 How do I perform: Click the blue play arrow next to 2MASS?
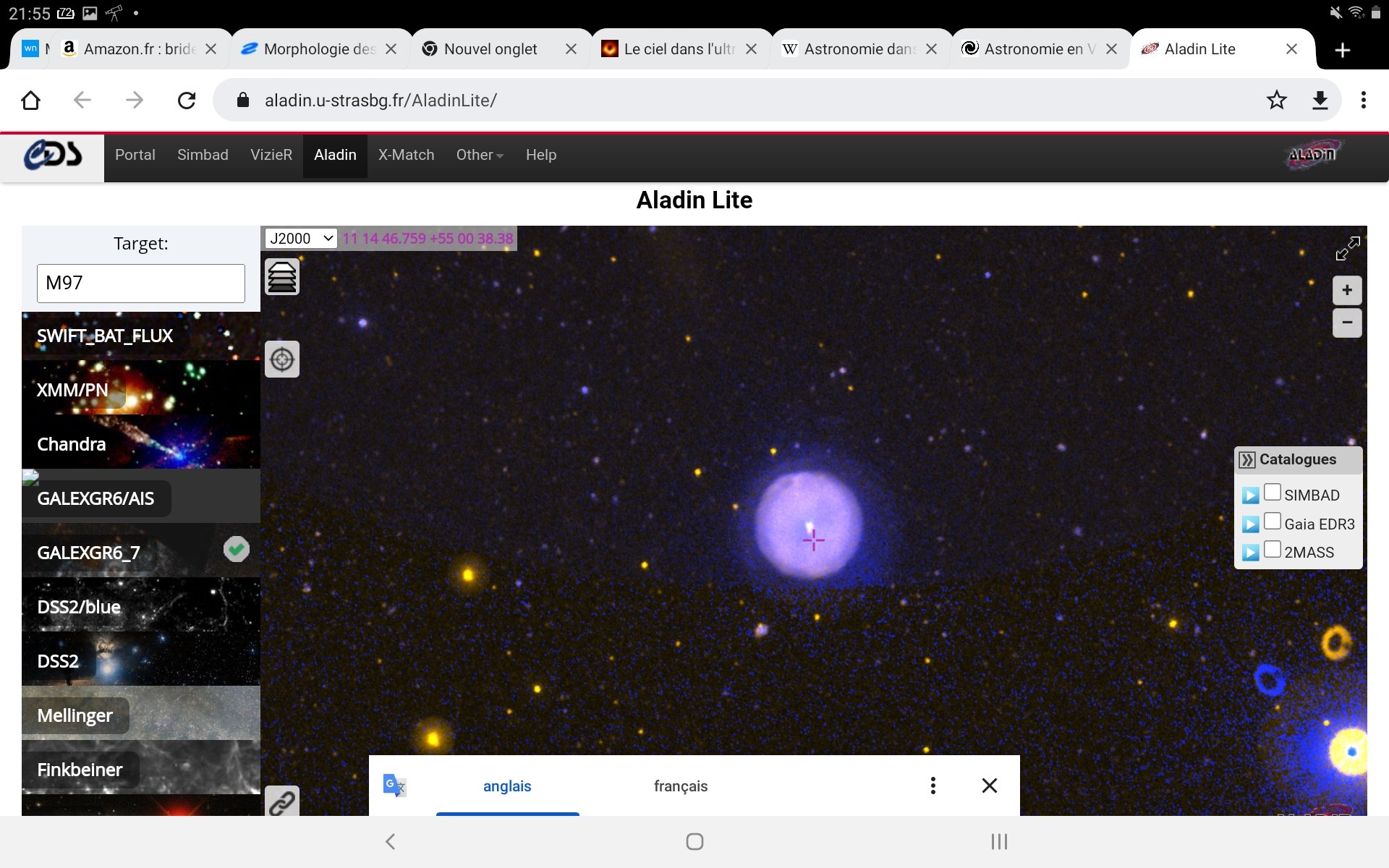click(1250, 553)
